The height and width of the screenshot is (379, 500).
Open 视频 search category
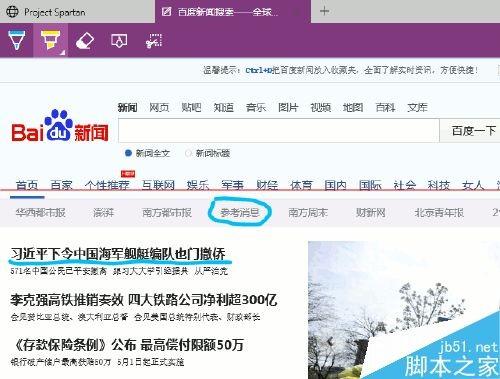pyautogui.click(x=321, y=107)
